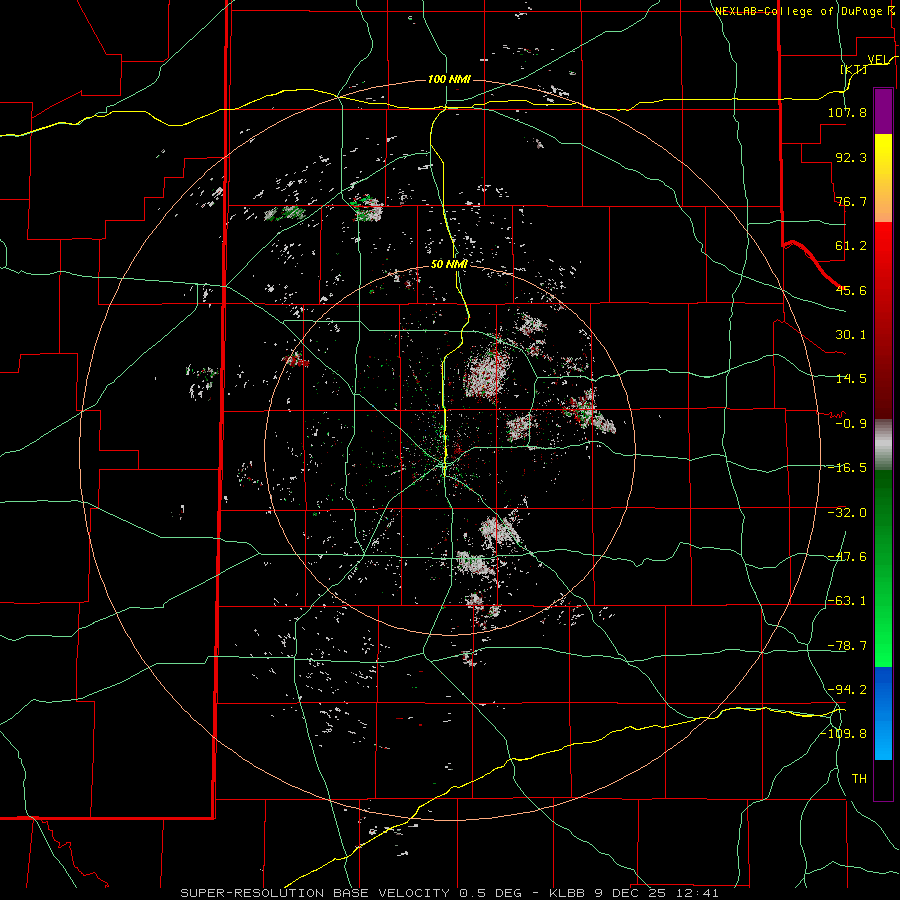Screen dimensions: 900x900
Task: Pick the purple segment of the velocity bar
Action: click(x=883, y=111)
